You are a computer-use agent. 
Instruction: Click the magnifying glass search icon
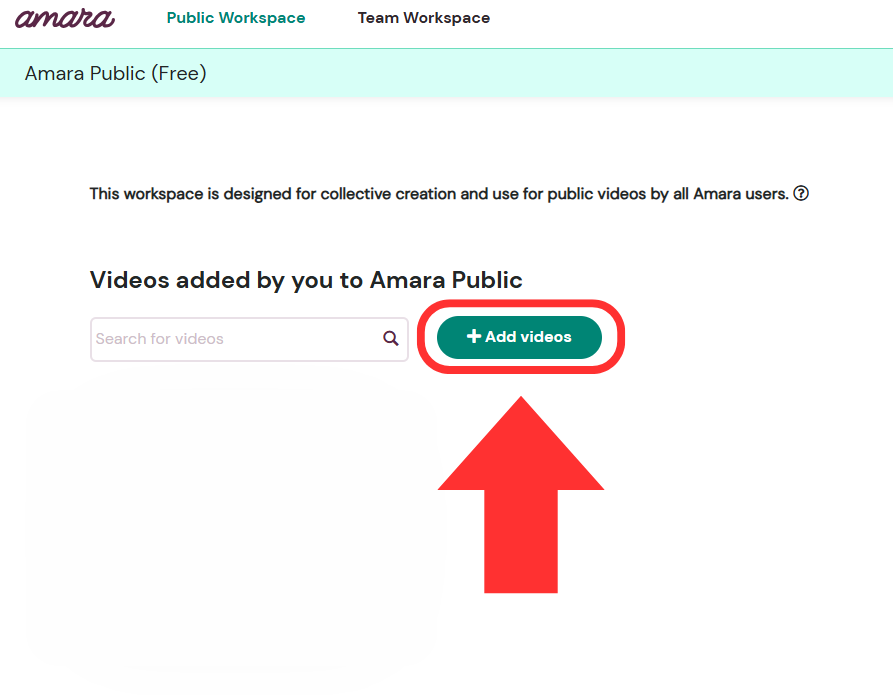tap(391, 338)
